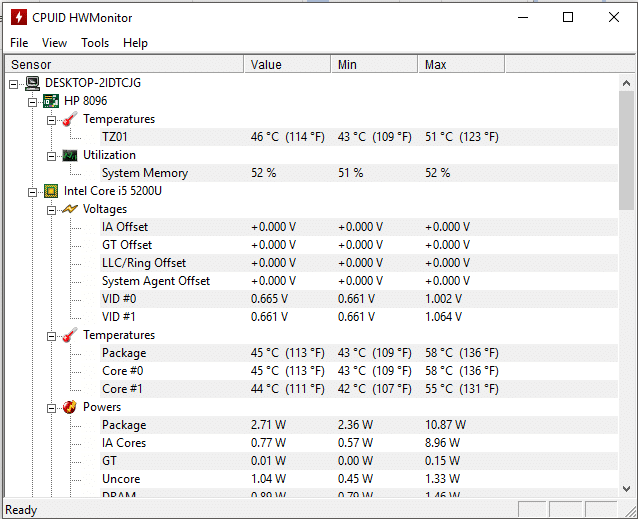Collapse the Voltages tree branch
The width and height of the screenshot is (638, 519).
[51, 209]
